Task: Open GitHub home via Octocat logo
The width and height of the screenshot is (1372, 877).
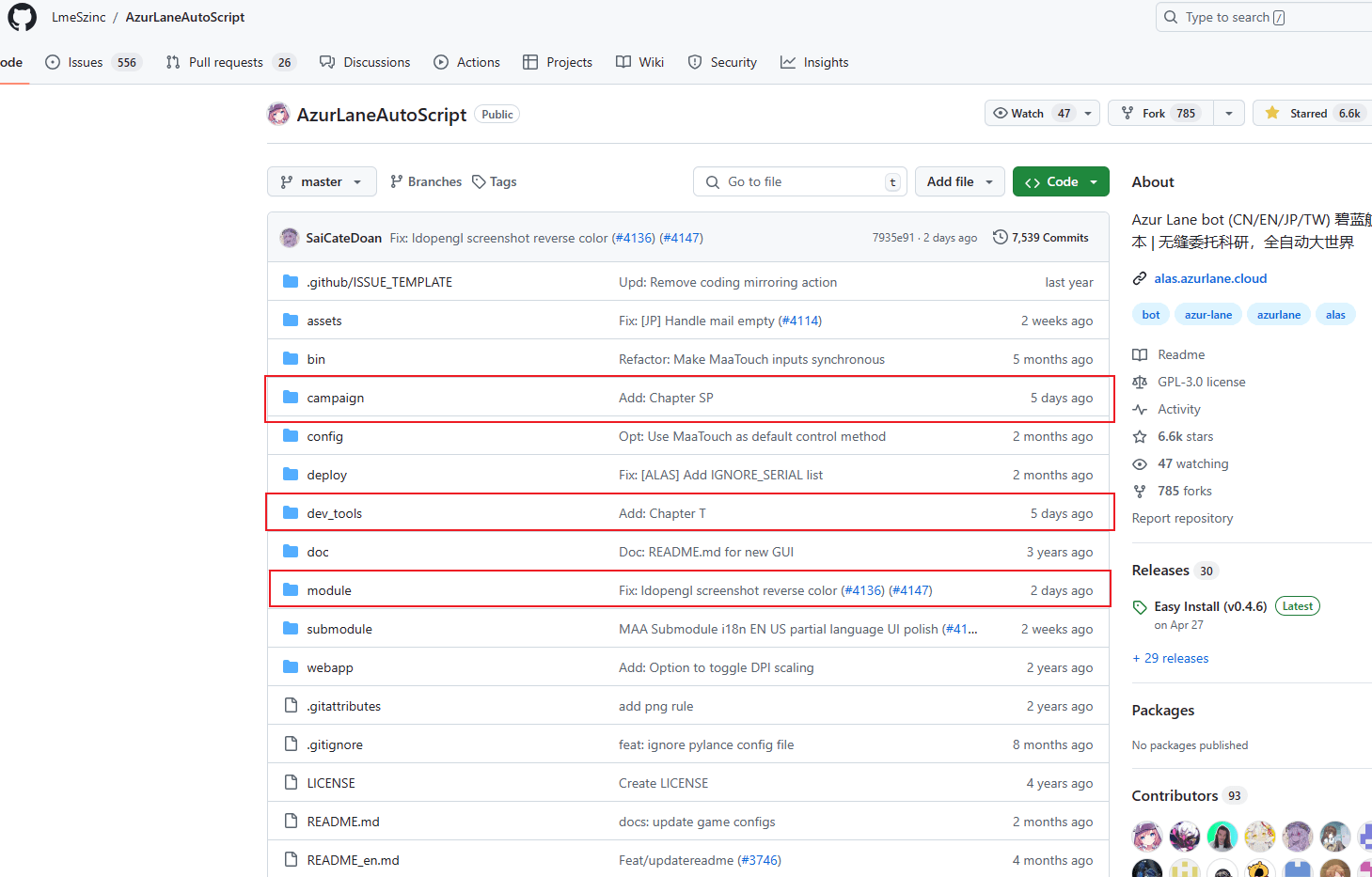Action: [x=22, y=17]
